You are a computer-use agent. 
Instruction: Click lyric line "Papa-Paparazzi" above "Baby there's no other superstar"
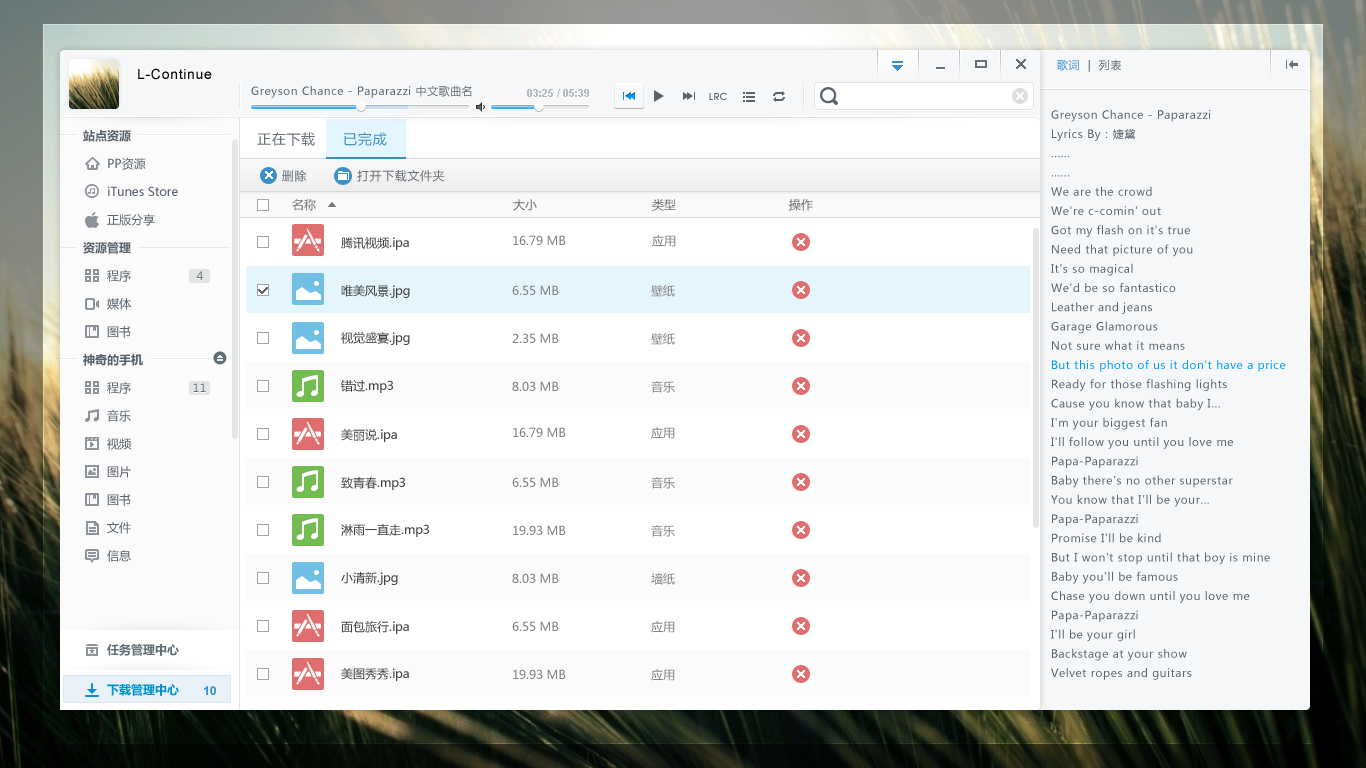tap(1095, 461)
